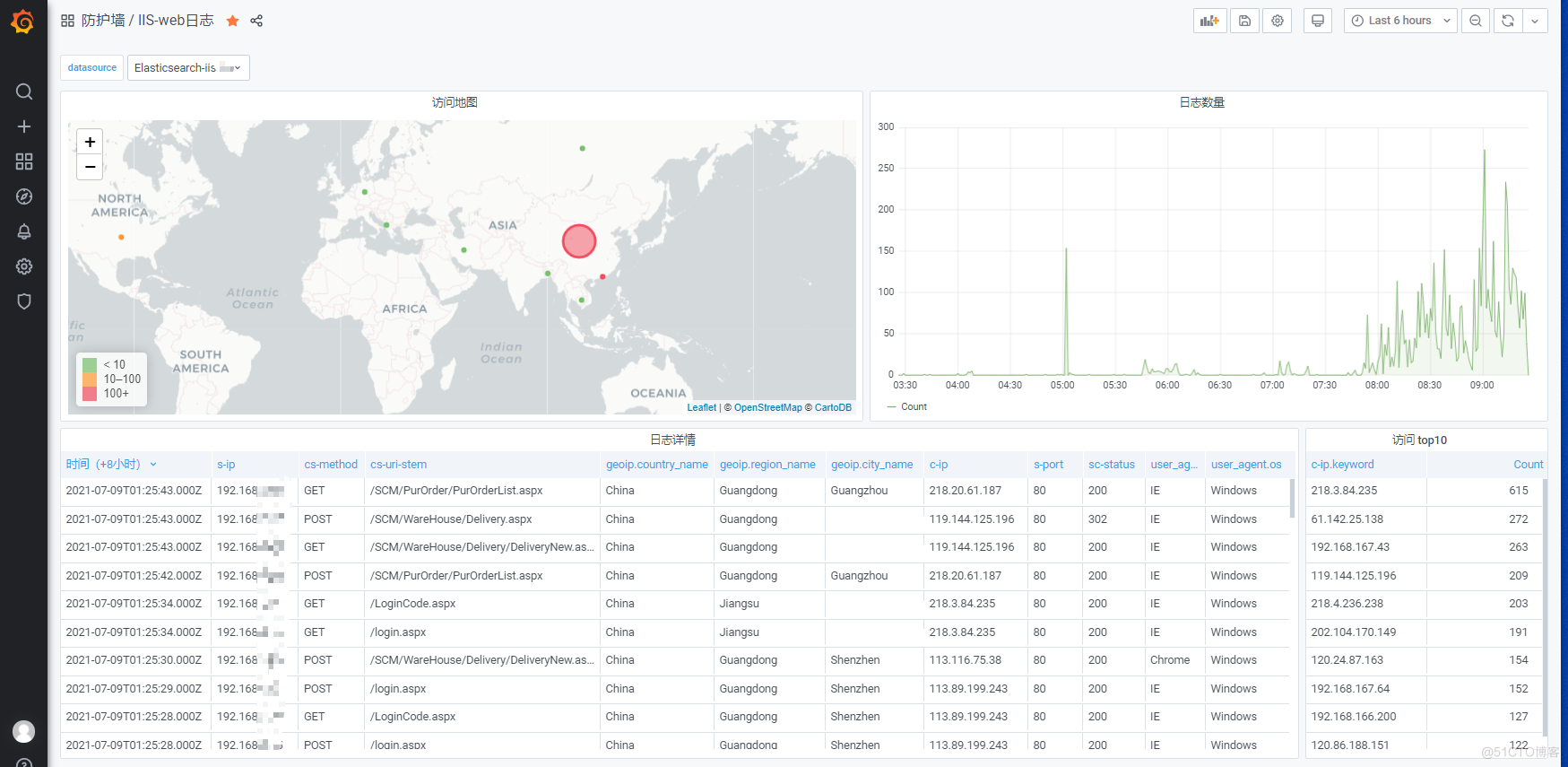Open the Dashboards grid icon in sidebar
The width and height of the screenshot is (1568, 767).
pos(24,161)
